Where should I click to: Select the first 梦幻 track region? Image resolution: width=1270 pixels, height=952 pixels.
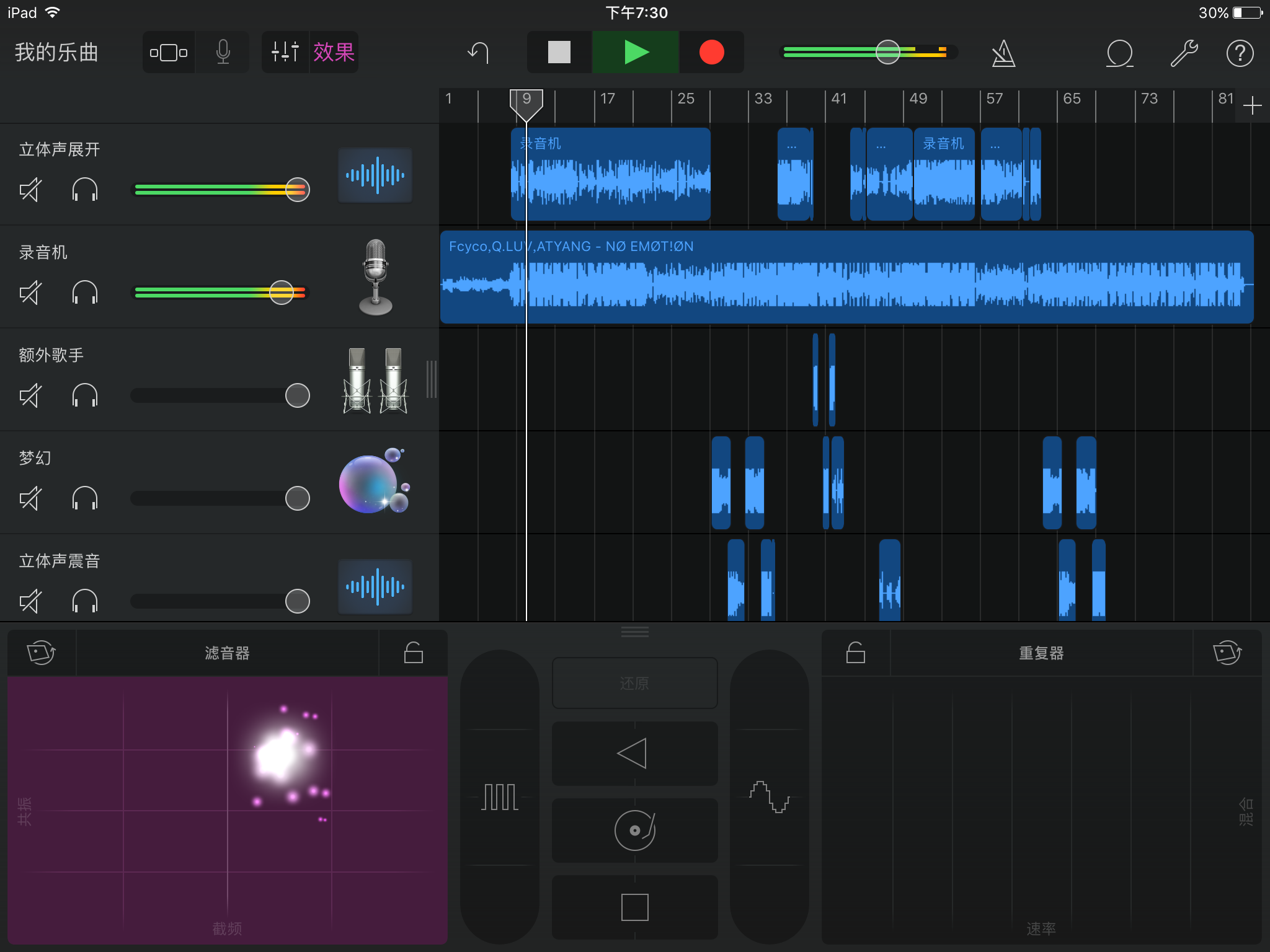(x=721, y=483)
